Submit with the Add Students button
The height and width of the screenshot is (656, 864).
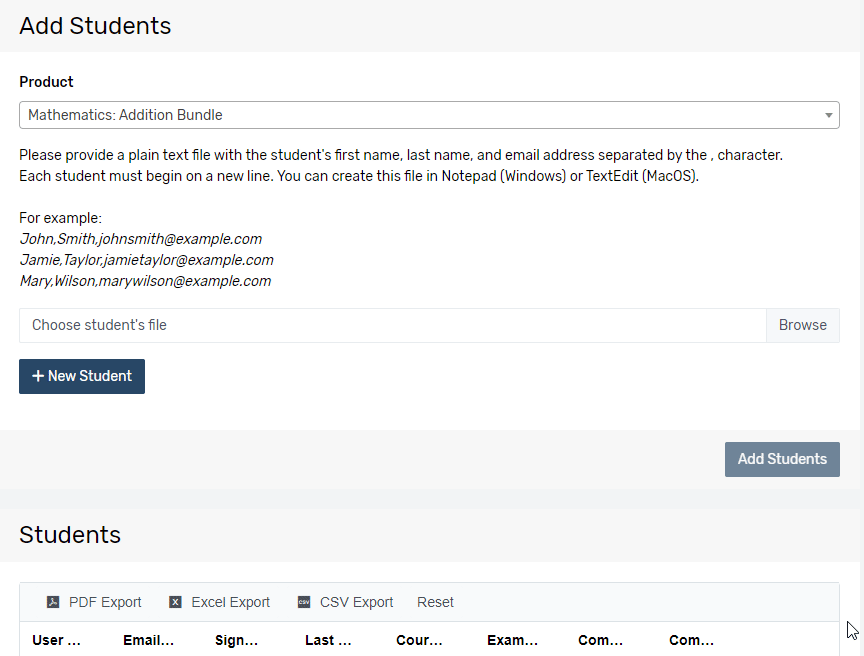[782, 459]
